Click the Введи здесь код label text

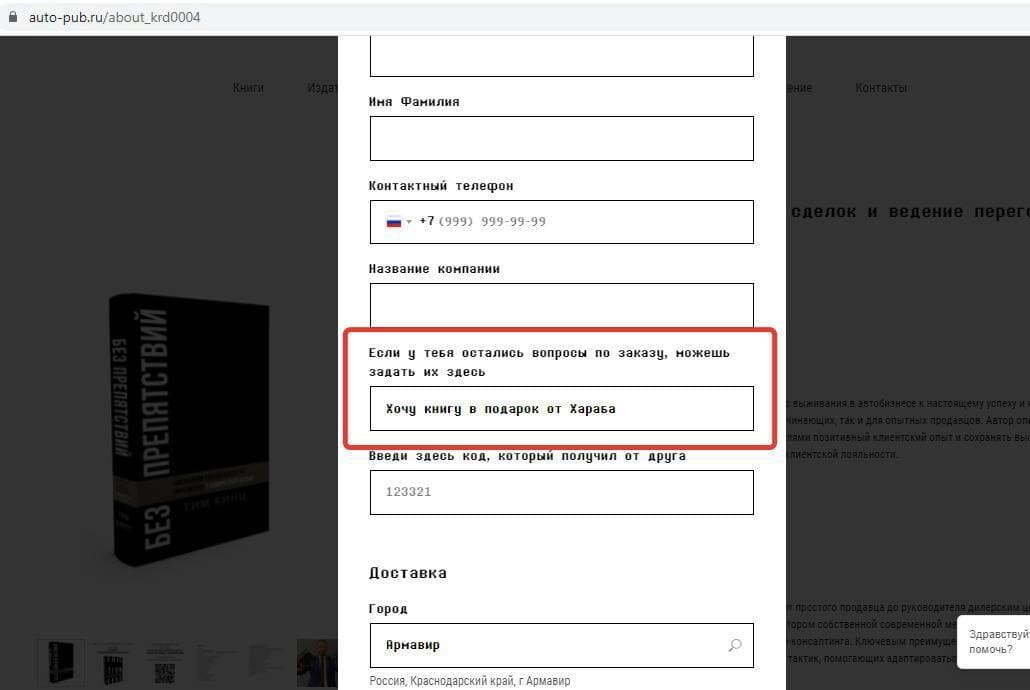click(527, 456)
